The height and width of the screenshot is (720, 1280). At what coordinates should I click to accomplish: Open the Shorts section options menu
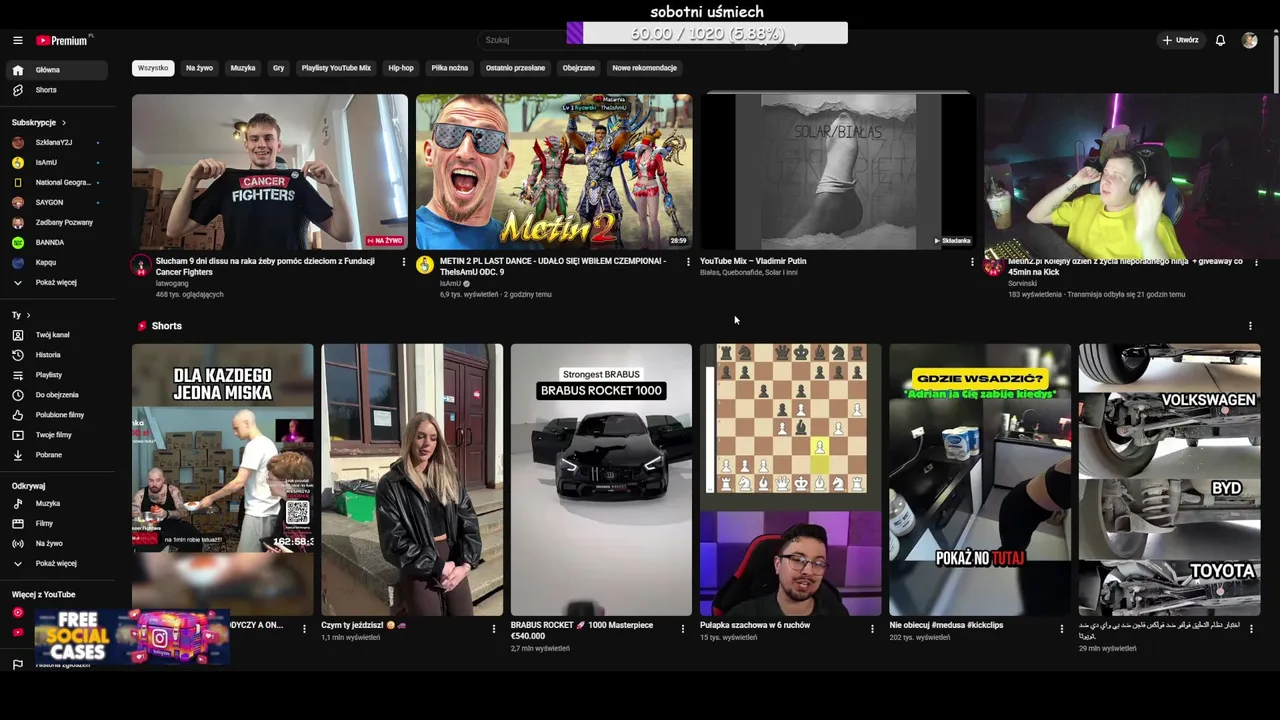pyautogui.click(x=1250, y=326)
